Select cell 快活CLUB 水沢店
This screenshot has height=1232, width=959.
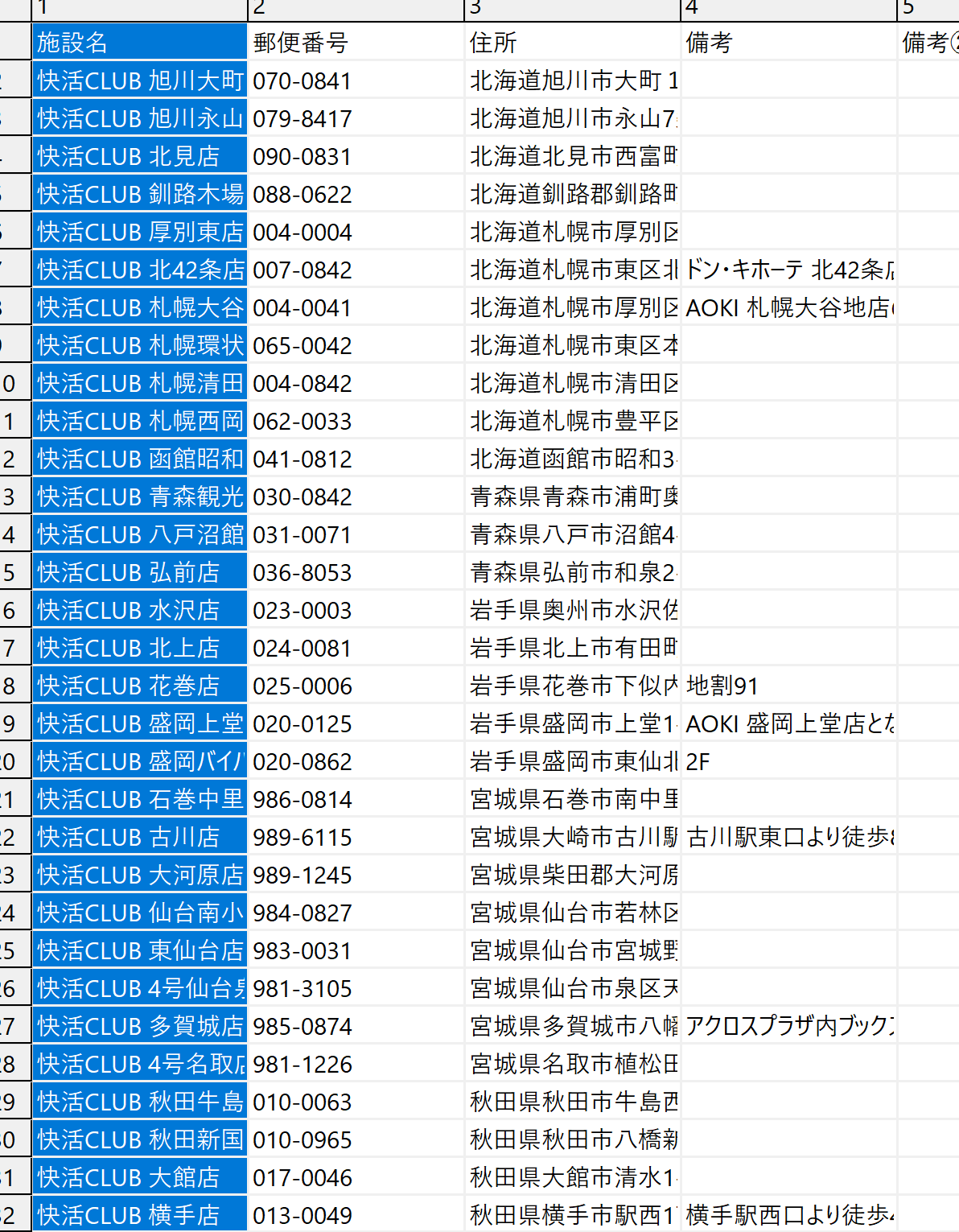click(139, 609)
